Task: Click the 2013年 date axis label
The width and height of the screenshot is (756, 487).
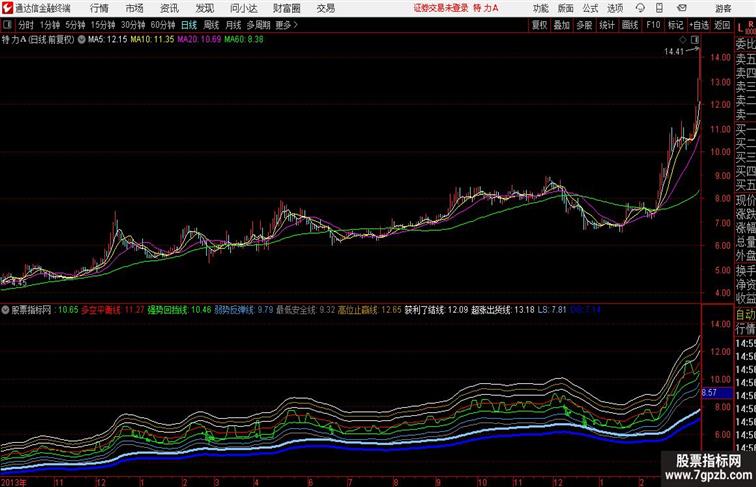Action: click(x=14, y=482)
